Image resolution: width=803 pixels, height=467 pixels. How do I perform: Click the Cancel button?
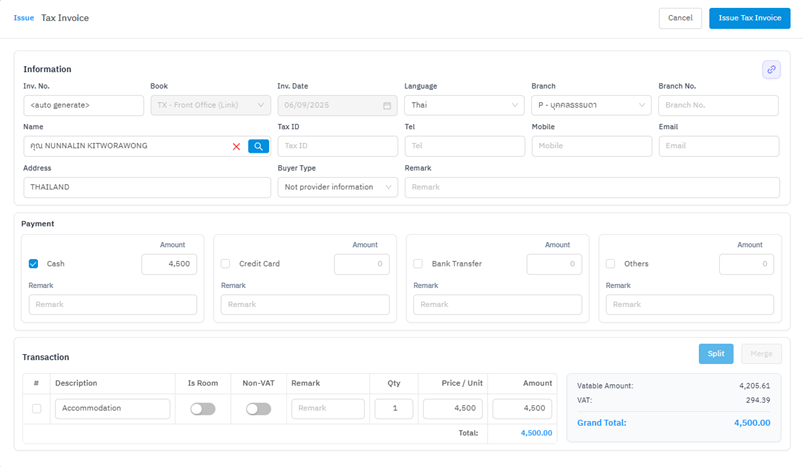click(x=679, y=18)
